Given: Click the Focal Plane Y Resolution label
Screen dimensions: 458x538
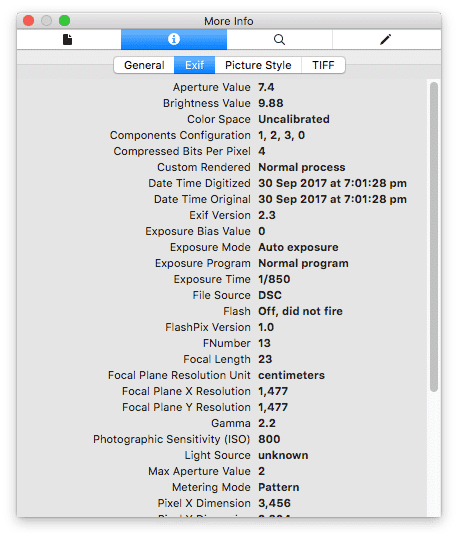Looking at the screenshot, I should coord(186,407).
